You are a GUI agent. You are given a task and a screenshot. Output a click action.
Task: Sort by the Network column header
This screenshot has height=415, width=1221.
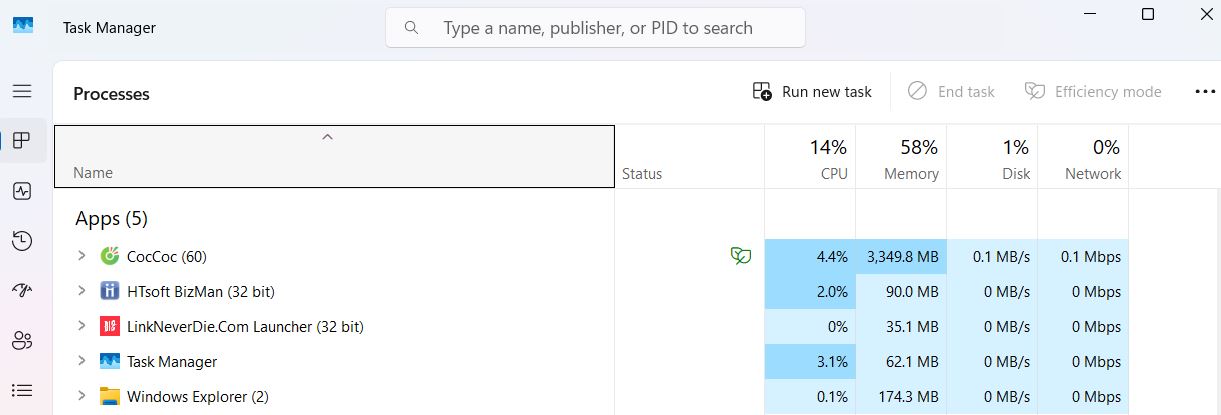click(x=1083, y=156)
